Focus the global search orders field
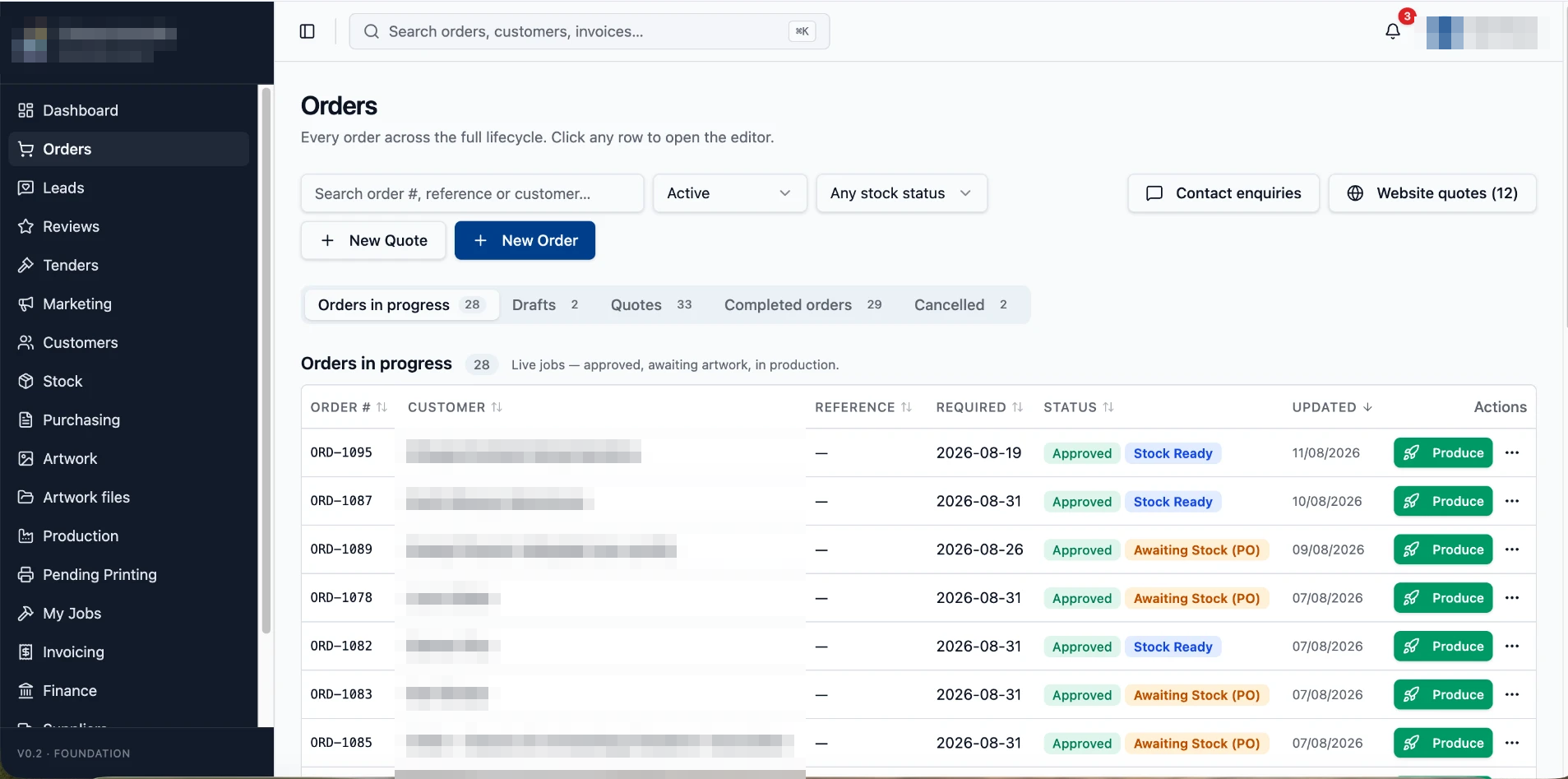 [589, 31]
